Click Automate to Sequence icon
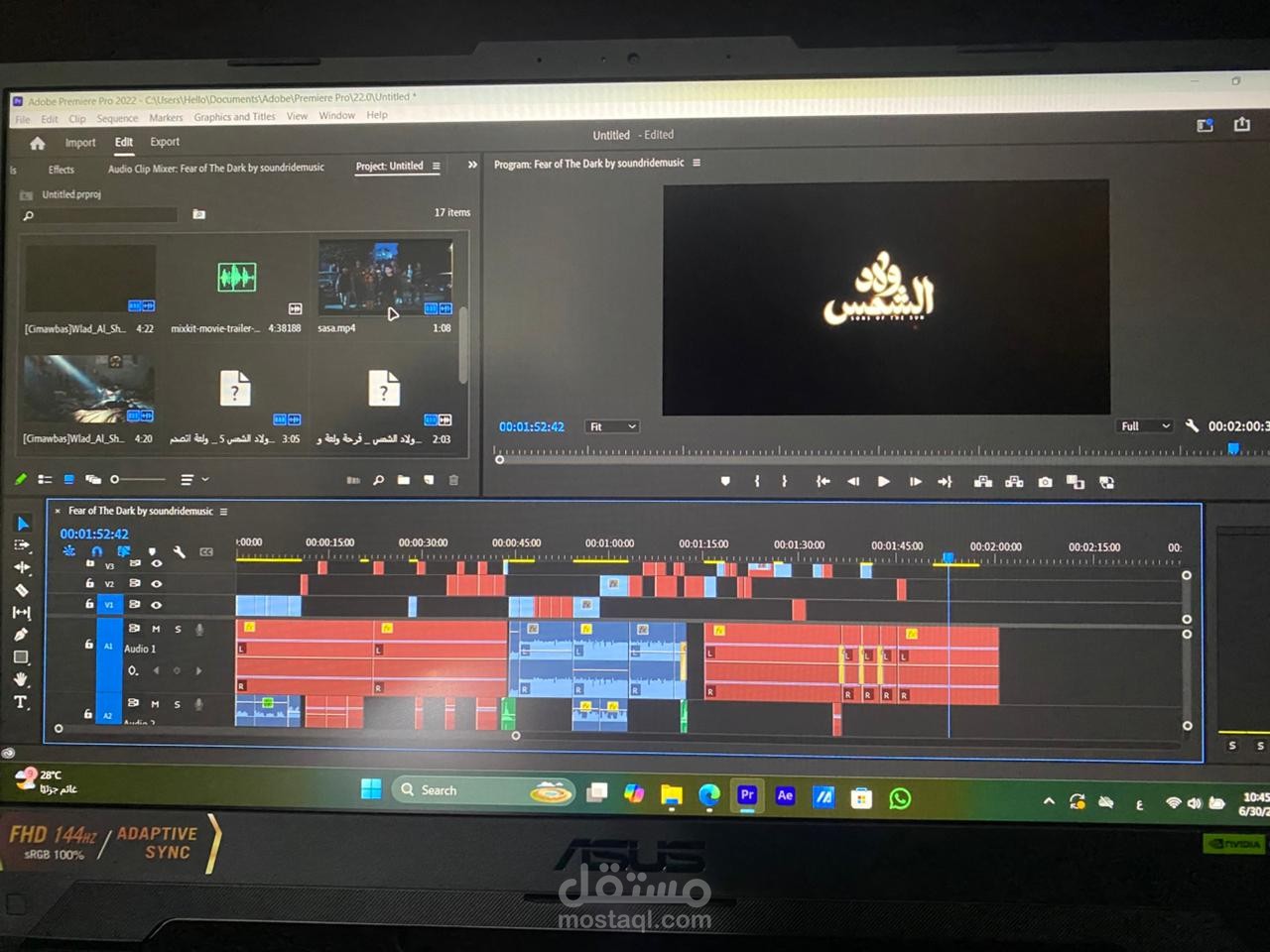1270x952 pixels. [x=353, y=480]
